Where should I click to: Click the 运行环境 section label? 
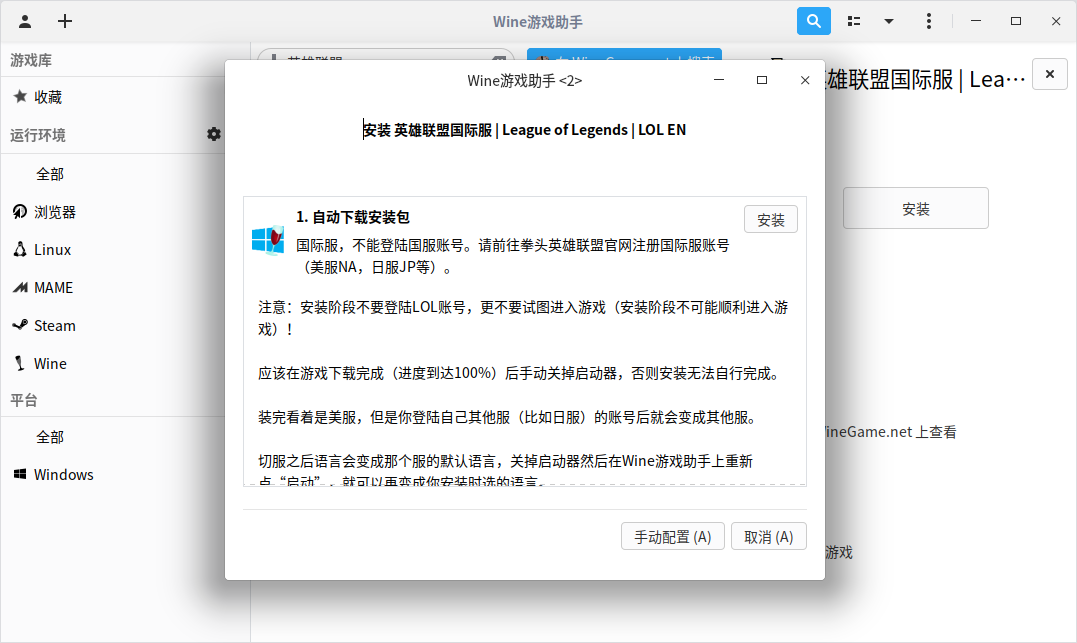click(x=38, y=135)
